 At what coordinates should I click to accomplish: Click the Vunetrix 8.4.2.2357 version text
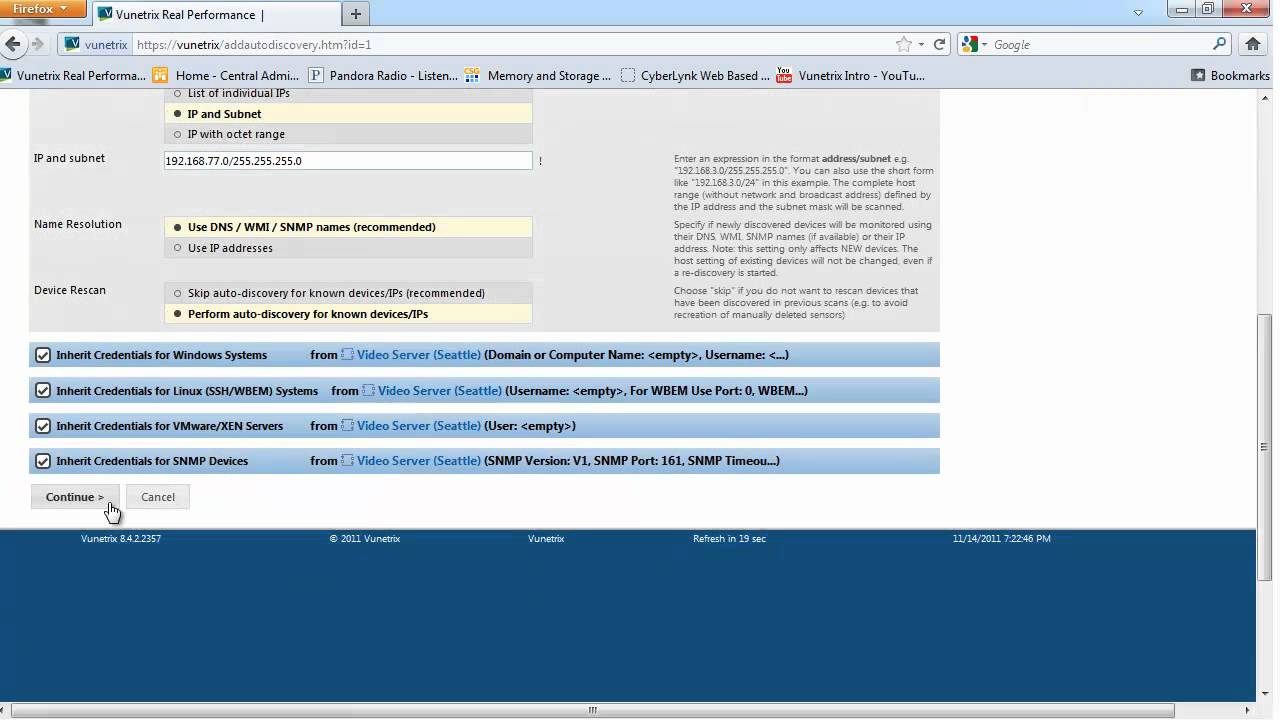point(121,539)
